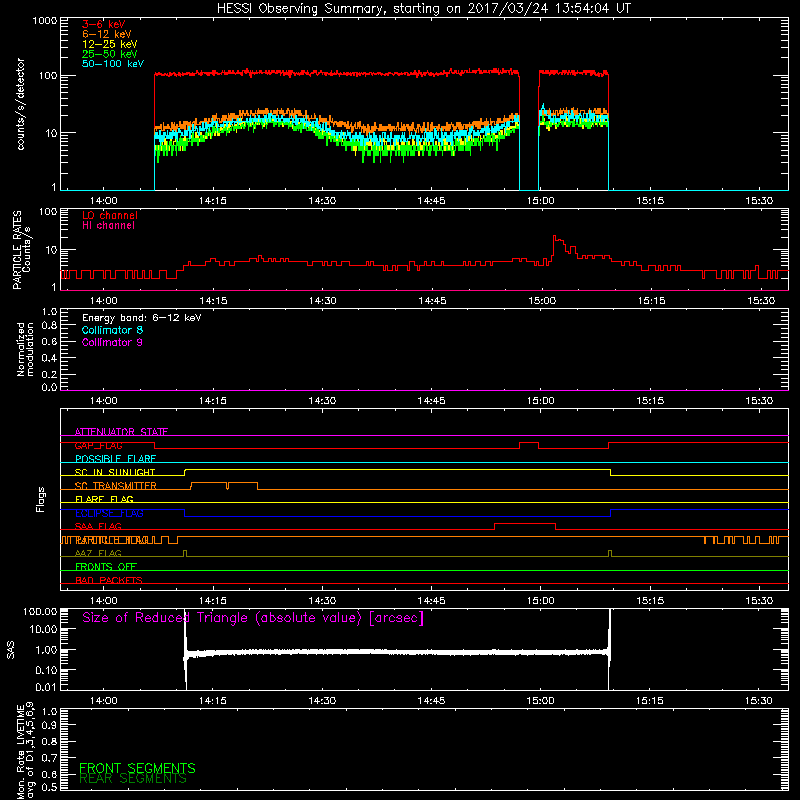Select the Collimator 8 legend entry
Image resolution: width=800 pixels, height=800 pixels.
click(112, 330)
